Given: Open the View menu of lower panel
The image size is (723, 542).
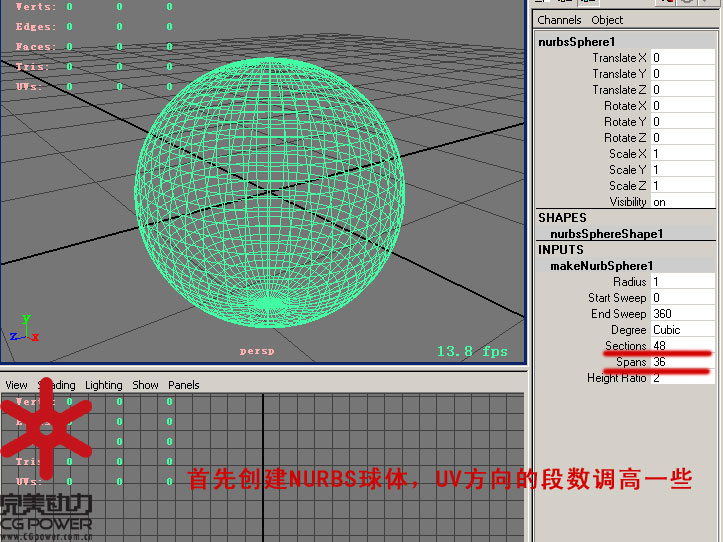Looking at the screenshot, I should pyautogui.click(x=16, y=385).
